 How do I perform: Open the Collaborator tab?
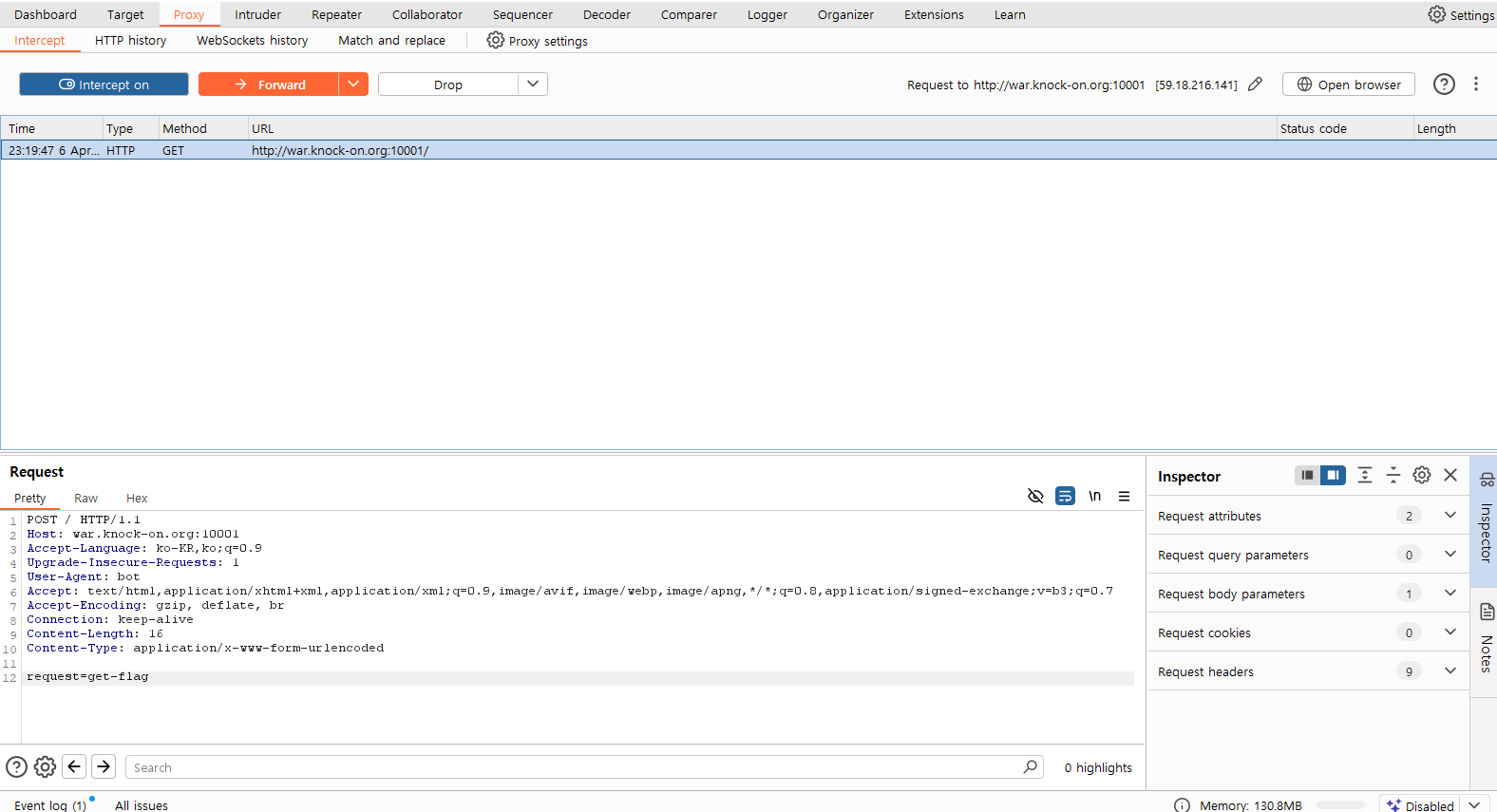tap(427, 14)
